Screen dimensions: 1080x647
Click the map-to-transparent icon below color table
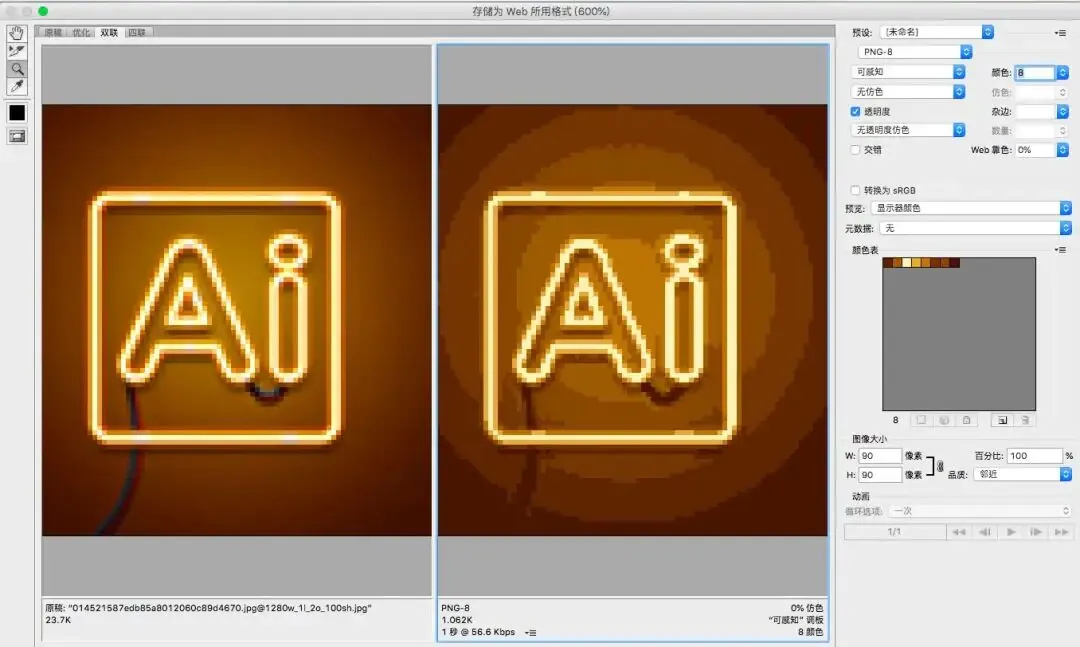pos(921,420)
